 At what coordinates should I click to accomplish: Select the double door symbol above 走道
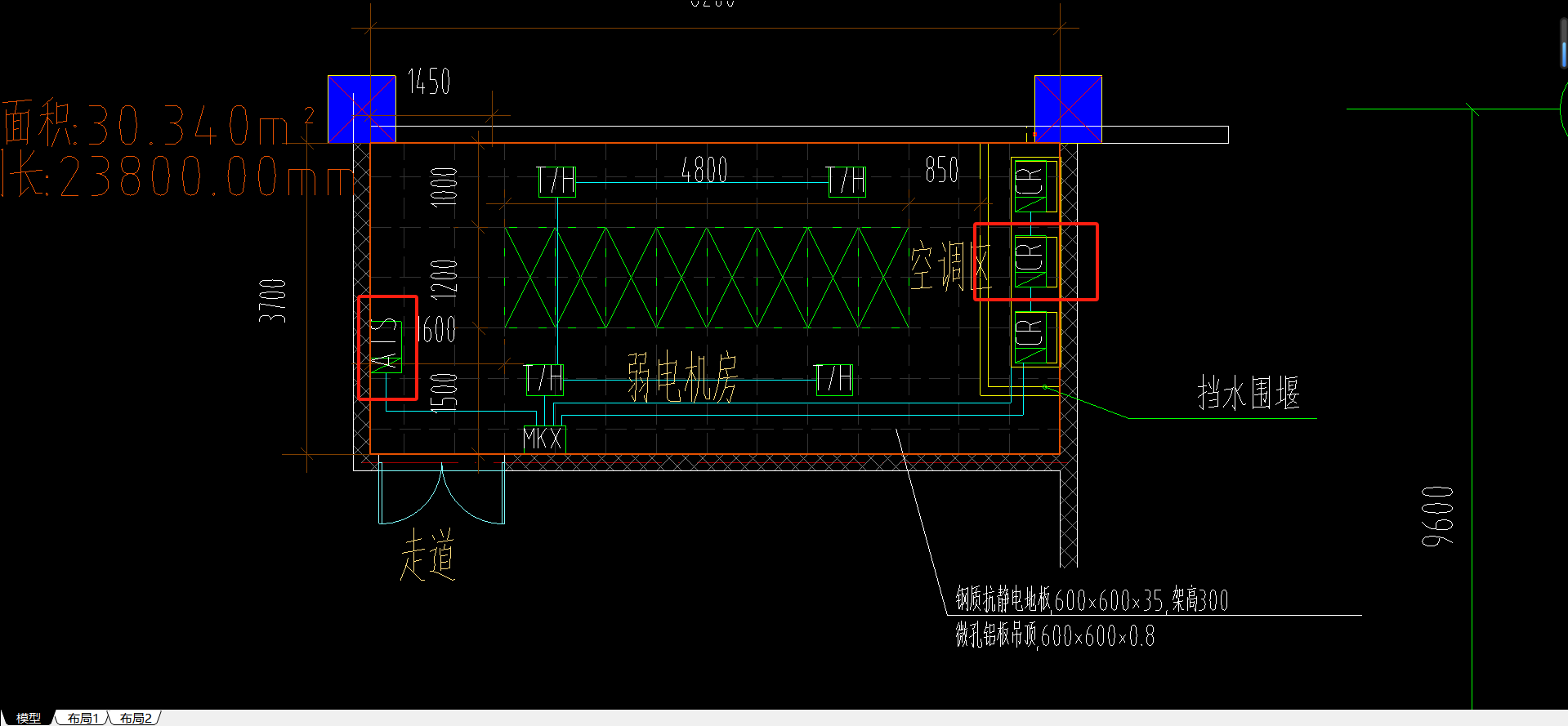coord(441,493)
